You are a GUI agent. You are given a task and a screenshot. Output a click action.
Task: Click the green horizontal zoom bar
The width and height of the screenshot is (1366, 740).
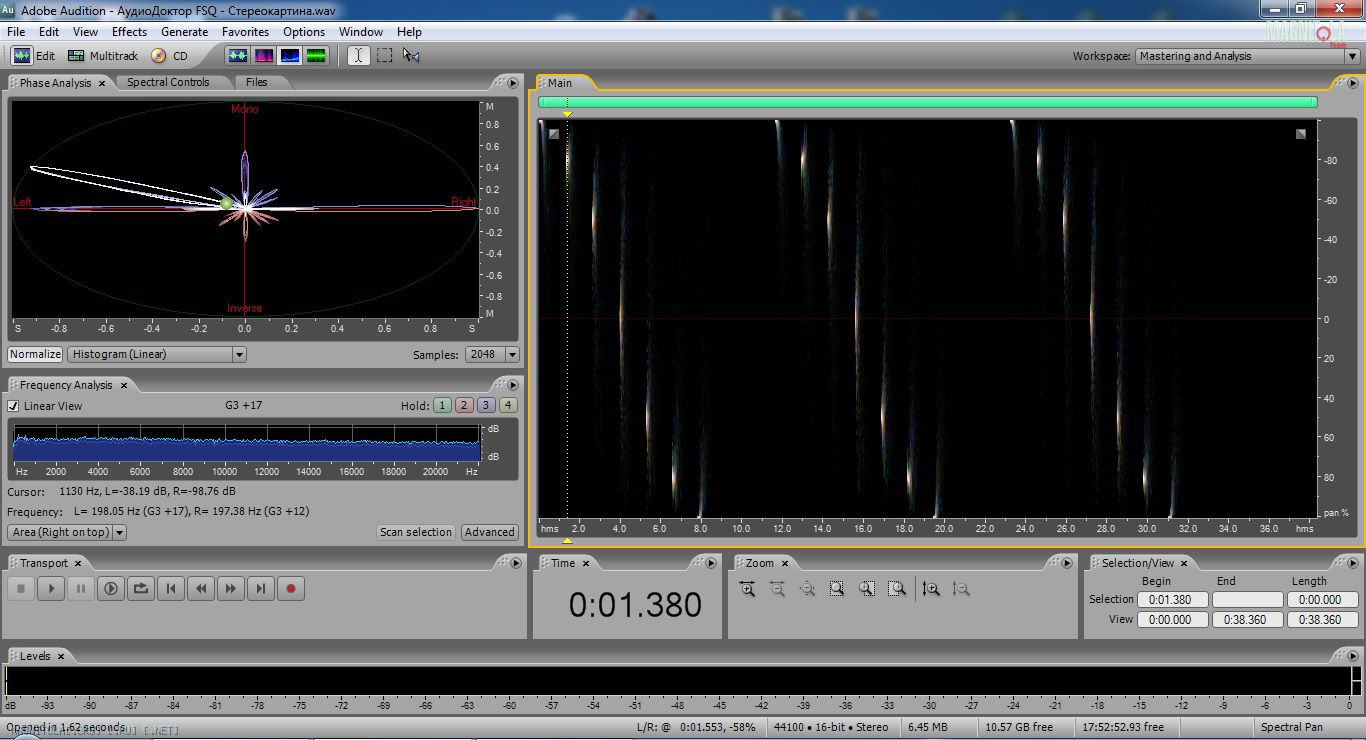coord(927,101)
